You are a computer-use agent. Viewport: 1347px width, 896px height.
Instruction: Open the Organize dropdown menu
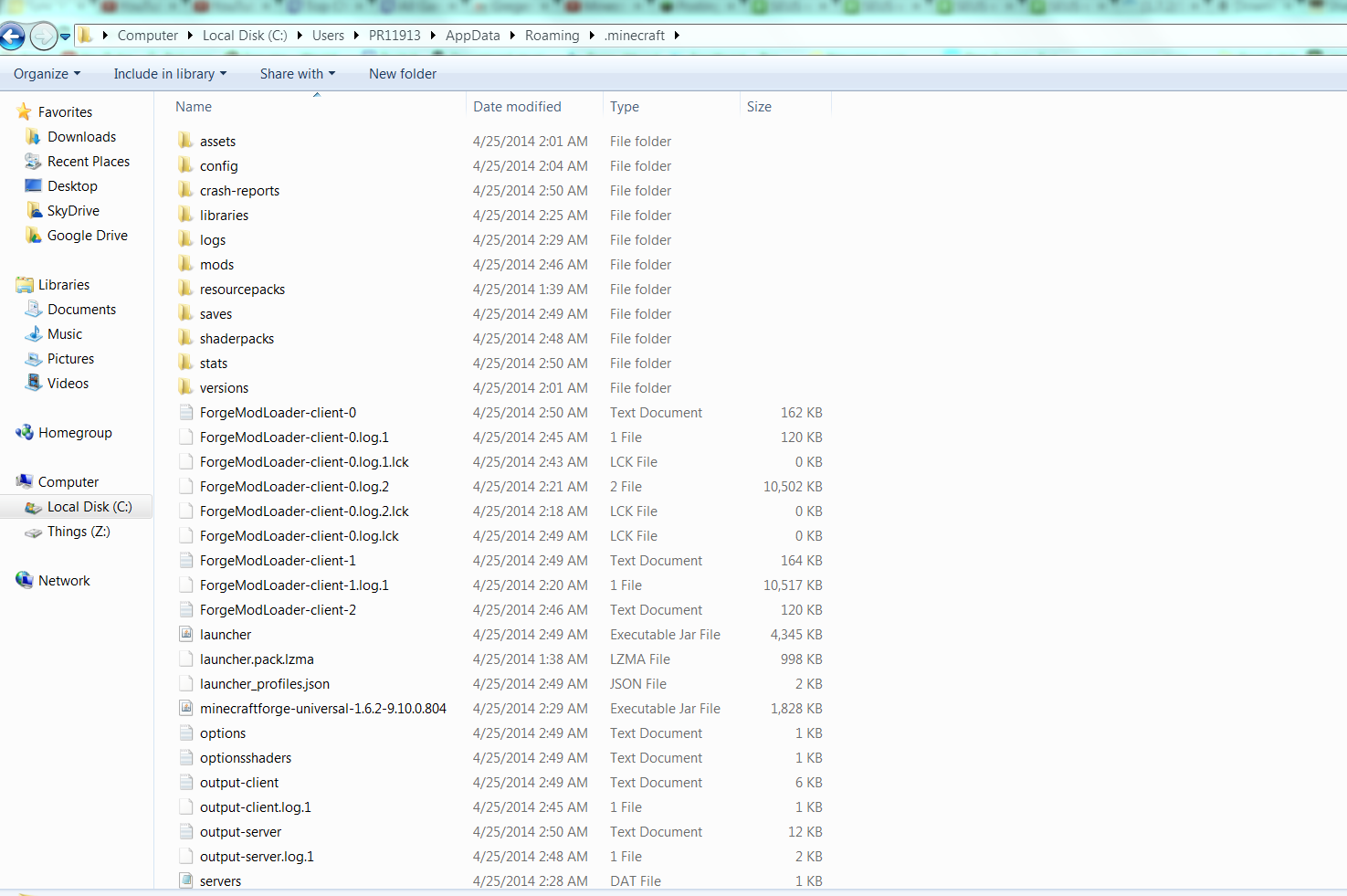(x=47, y=74)
